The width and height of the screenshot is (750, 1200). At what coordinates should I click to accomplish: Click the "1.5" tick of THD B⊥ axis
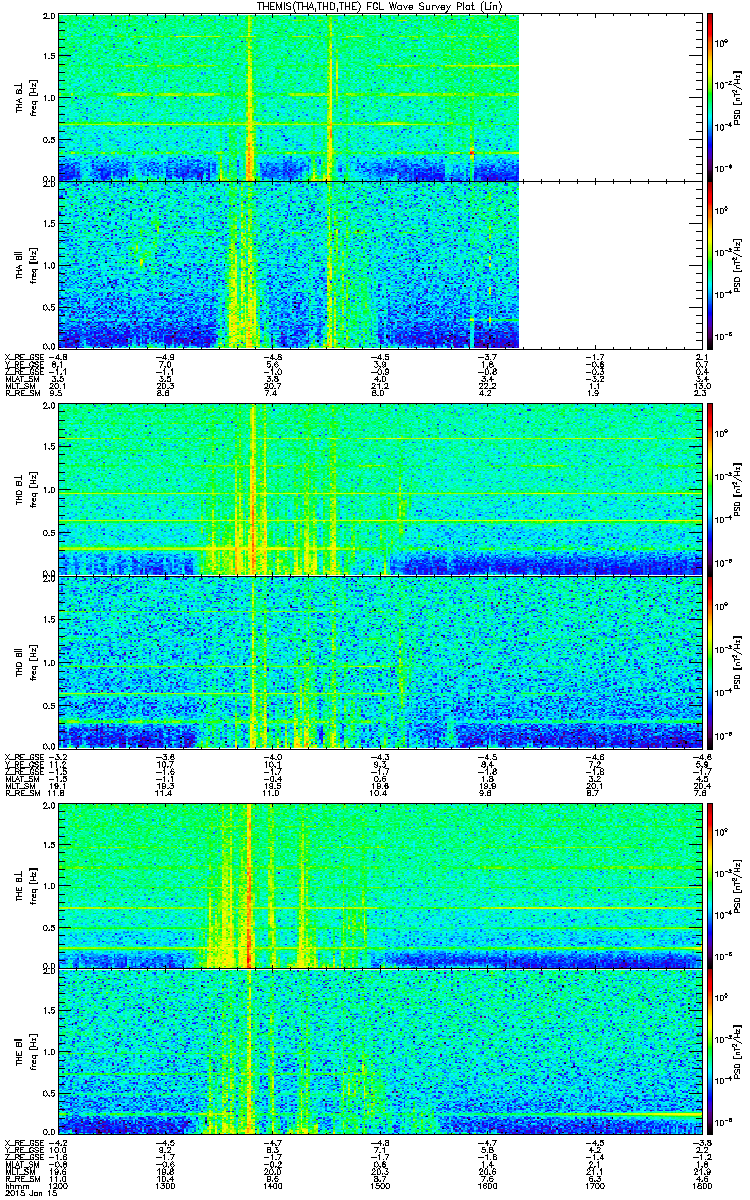[x=49, y=448]
